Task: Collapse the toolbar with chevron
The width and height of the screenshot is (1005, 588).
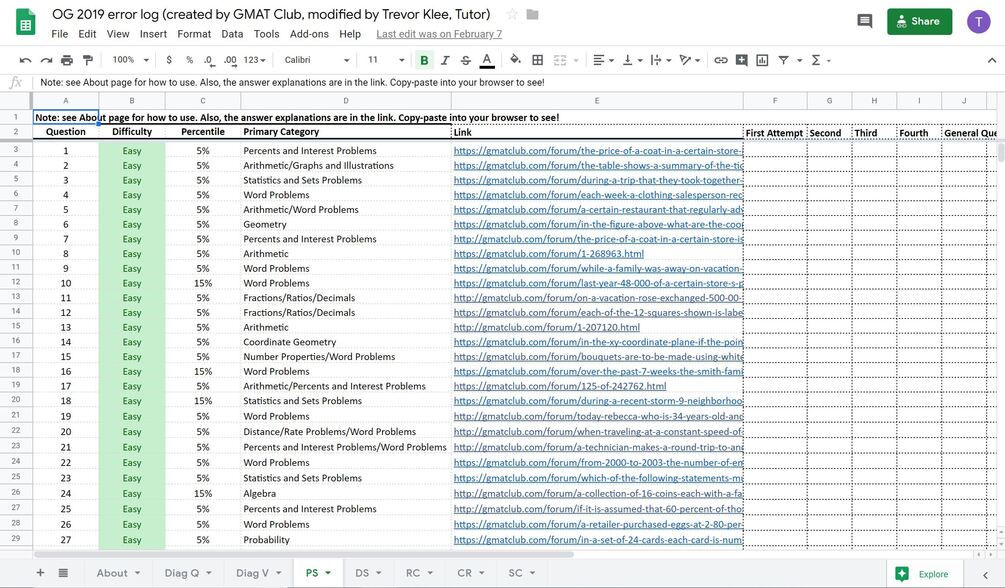Action: (x=992, y=60)
